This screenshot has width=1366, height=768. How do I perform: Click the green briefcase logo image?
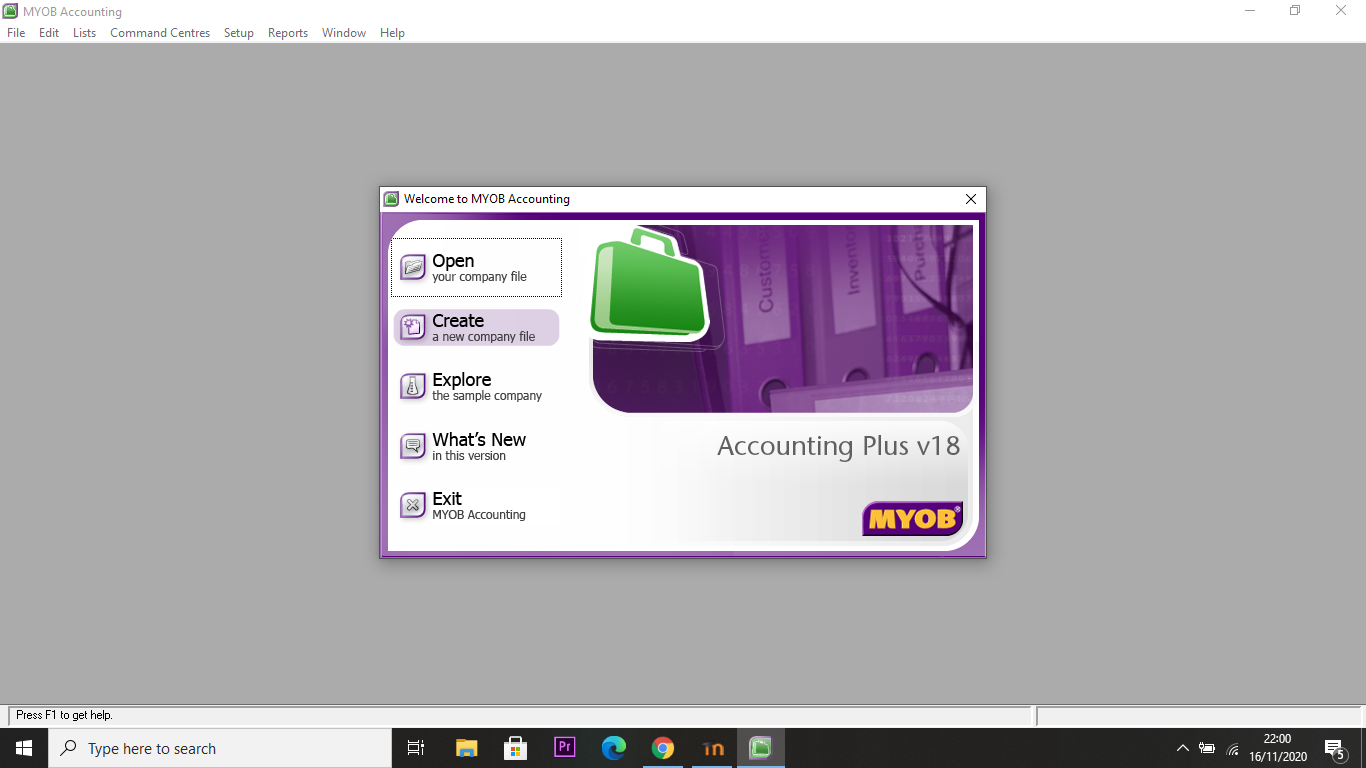(648, 284)
